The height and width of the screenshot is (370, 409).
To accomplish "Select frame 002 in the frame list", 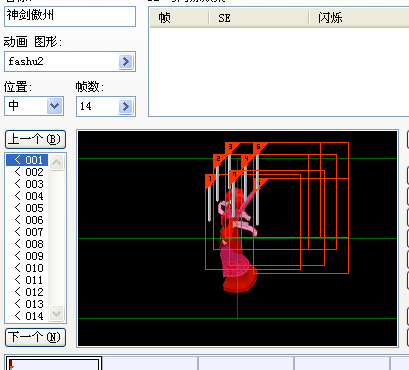I will (x=27, y=172).
